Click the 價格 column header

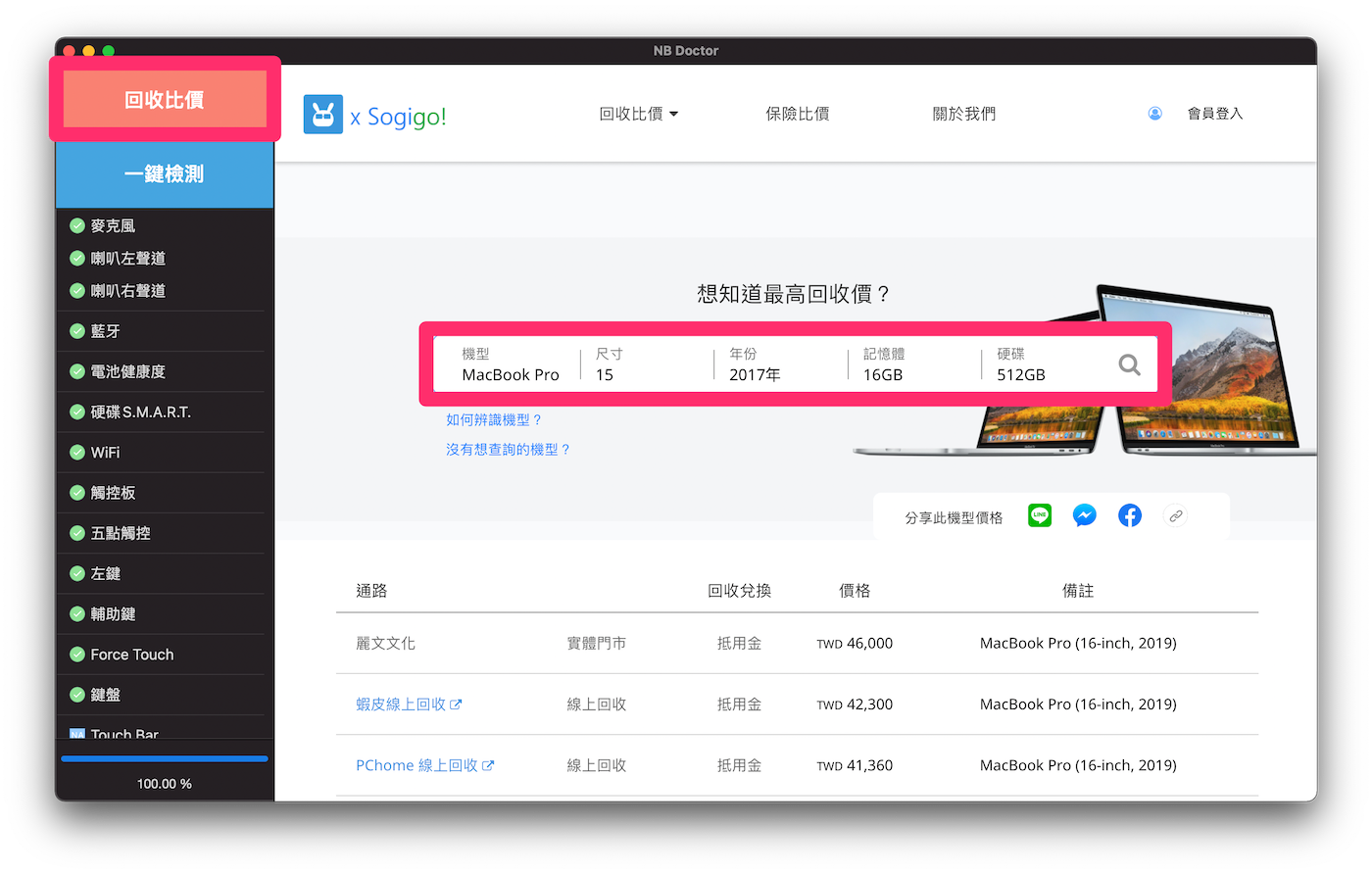coord(855,591)
